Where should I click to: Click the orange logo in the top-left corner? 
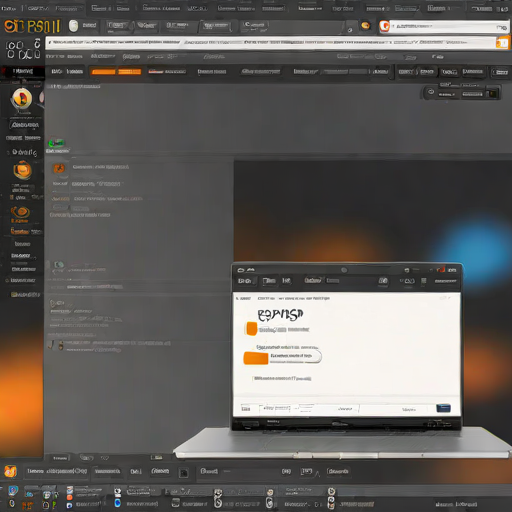pos(32,26)
